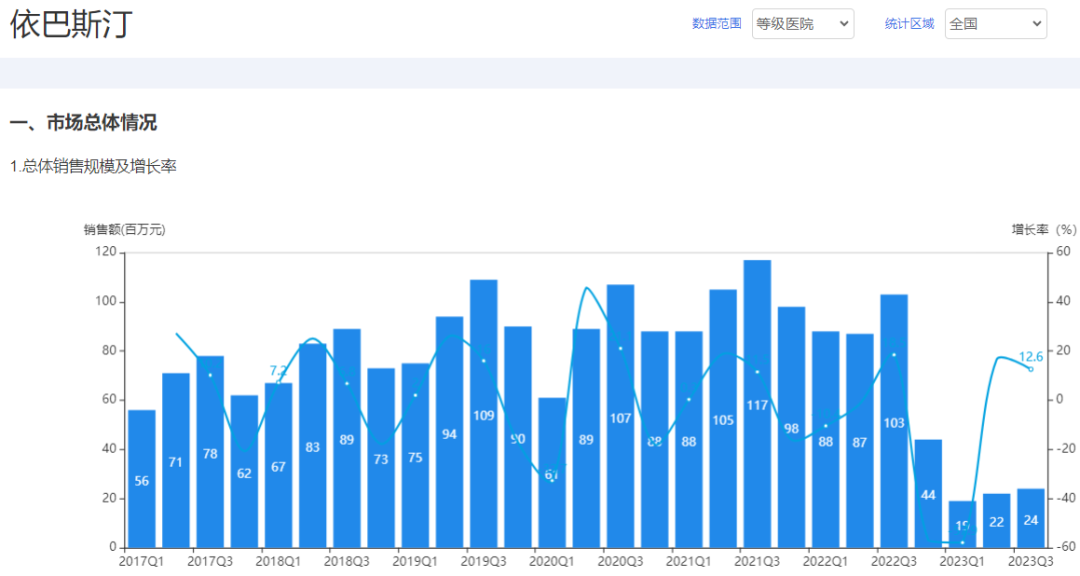The image size is (1080, 576).
Task: Click the 12.6 growth rate data point
Action: [x=1031, y=369]
